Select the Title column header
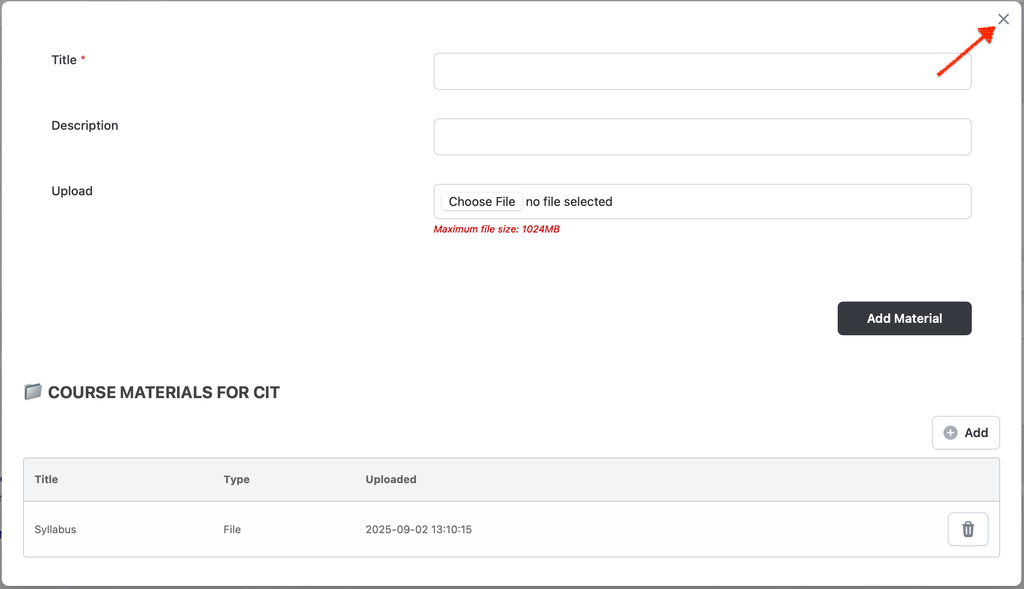The image size is (1024, 589). click(46, 479)
